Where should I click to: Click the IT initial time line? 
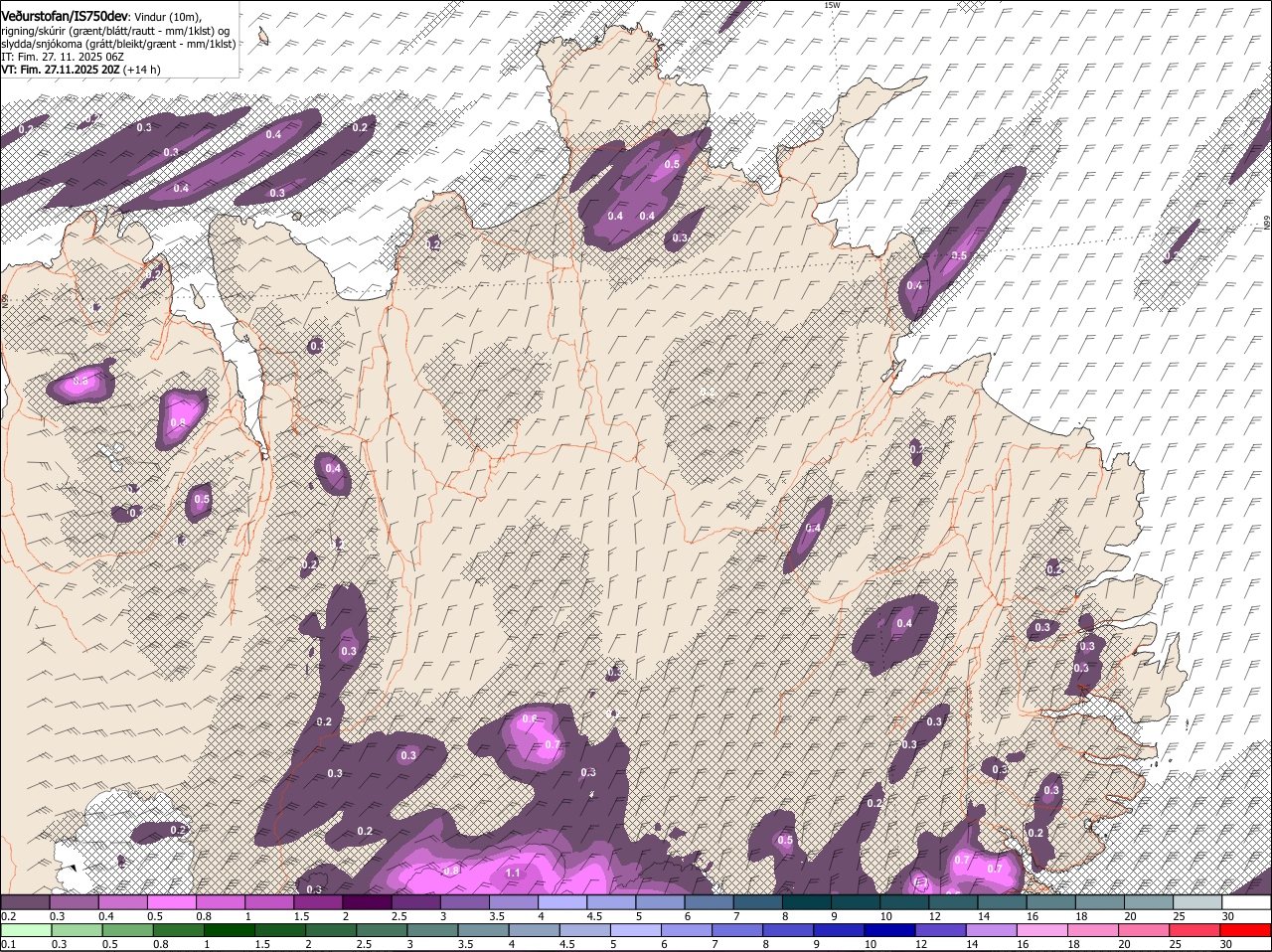click(62, 57)
